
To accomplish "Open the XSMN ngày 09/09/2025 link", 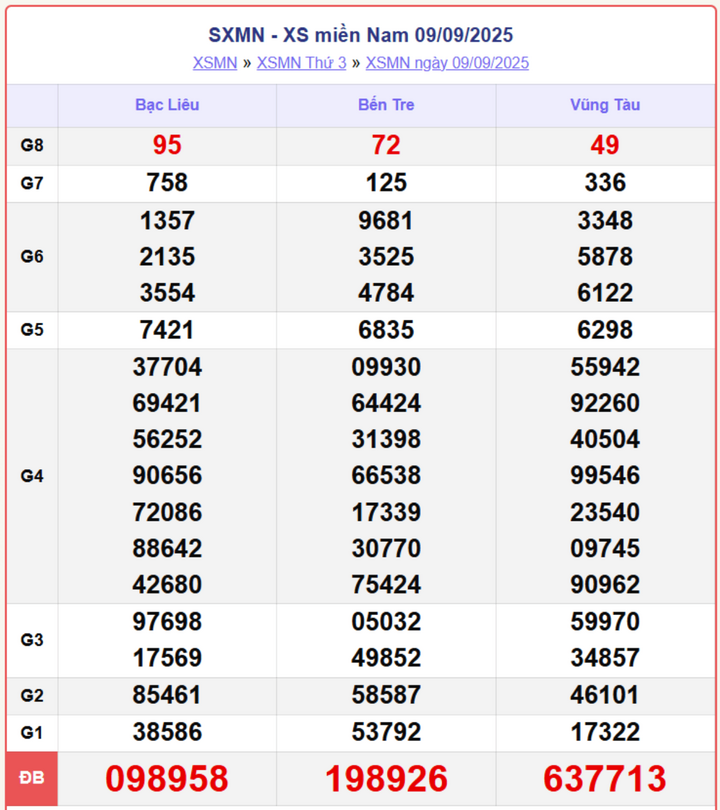I will tap(447, 63).
